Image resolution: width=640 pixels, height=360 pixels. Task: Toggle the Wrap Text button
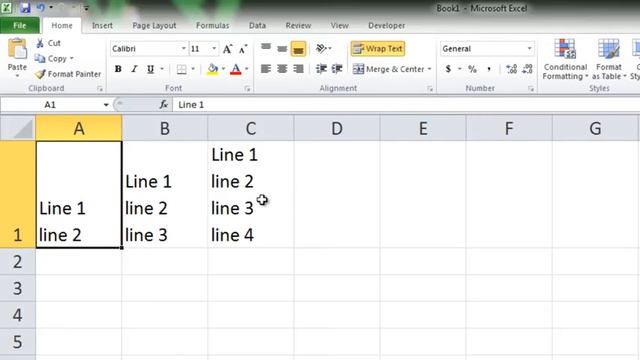click(378, 49)
